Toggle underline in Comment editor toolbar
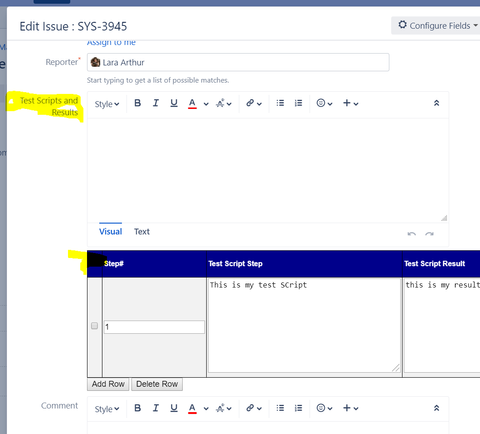The width and height of the screenshot is (480, 434). (174, 408)
